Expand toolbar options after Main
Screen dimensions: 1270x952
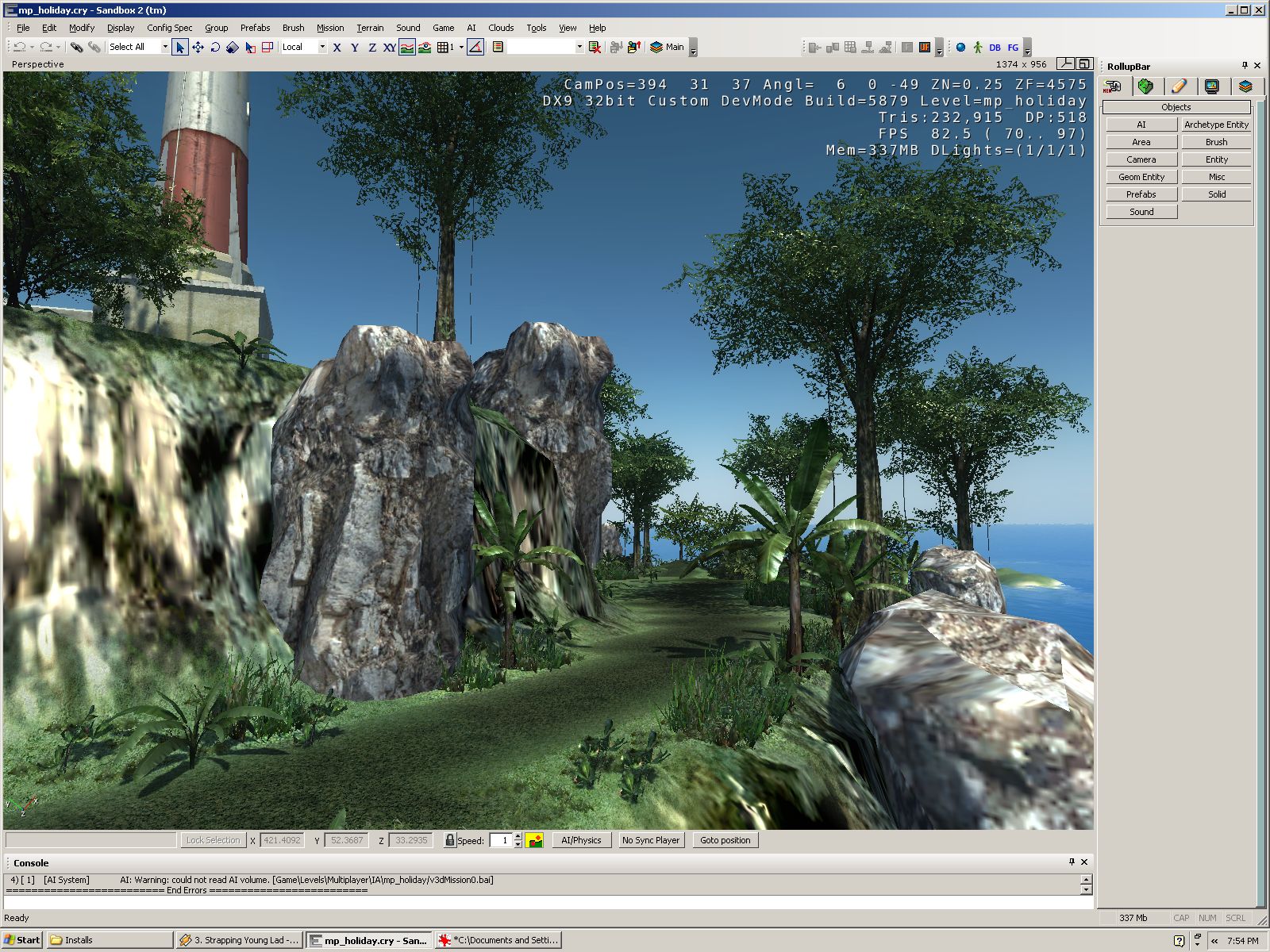coord(693,49)
